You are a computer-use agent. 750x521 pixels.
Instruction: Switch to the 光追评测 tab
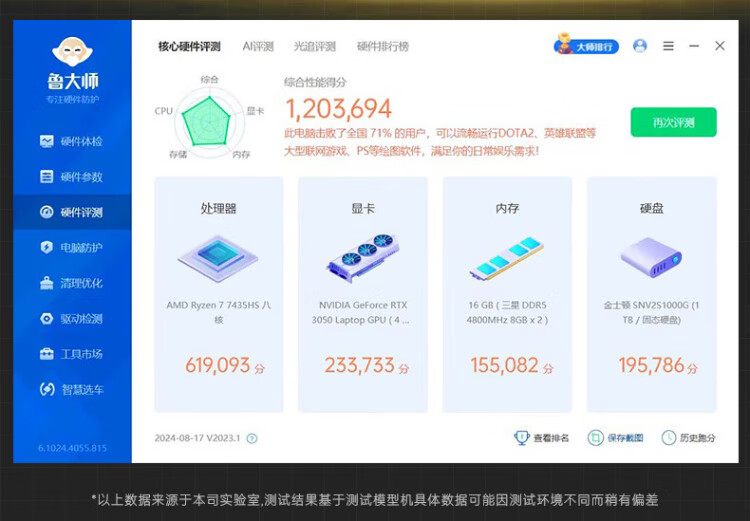click(x=314, y=47)
